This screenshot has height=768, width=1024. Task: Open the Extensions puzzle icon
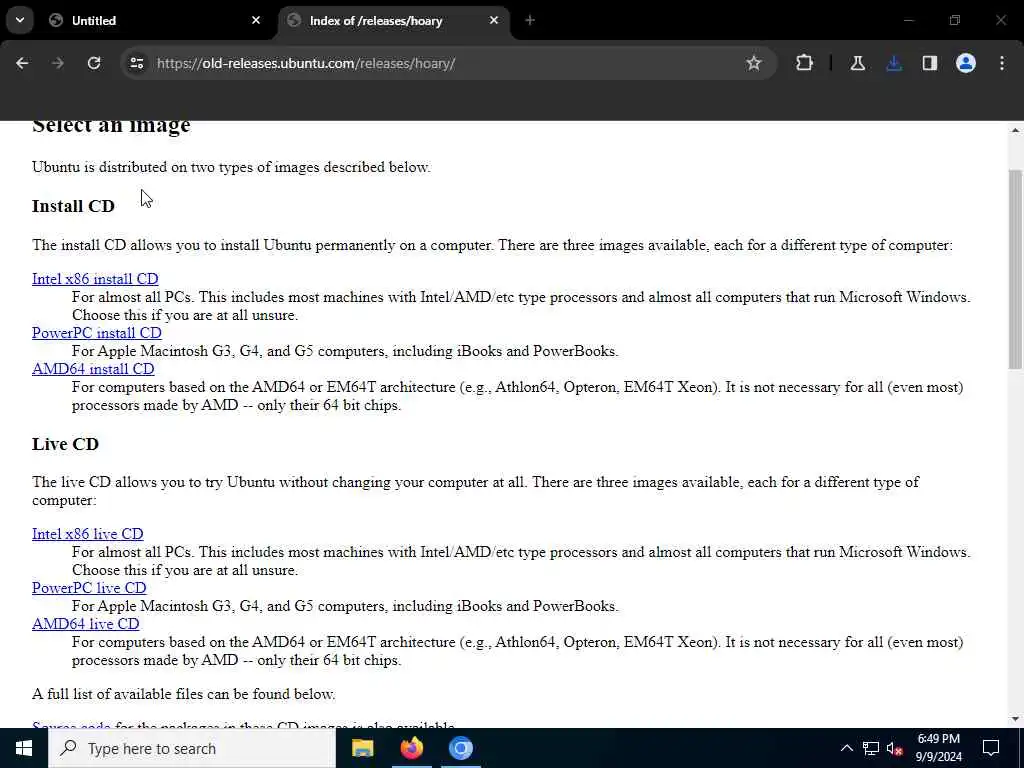click(x=805, y=63)
